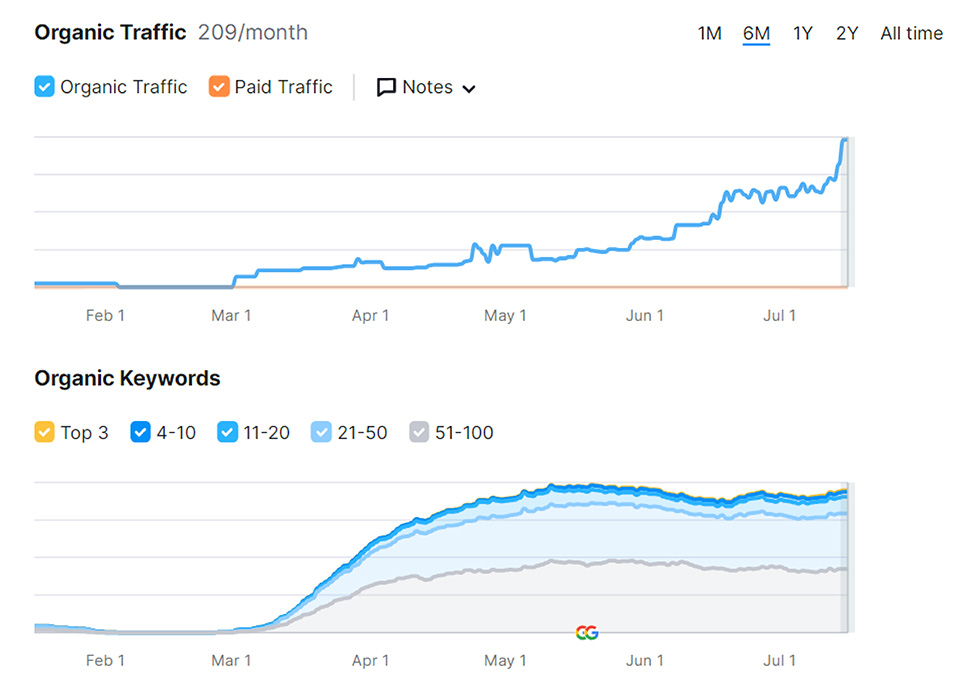Screen dimensions: 960x699
Task: Click the traffic peak at chart's right end
Action: [x=844, y=141]
